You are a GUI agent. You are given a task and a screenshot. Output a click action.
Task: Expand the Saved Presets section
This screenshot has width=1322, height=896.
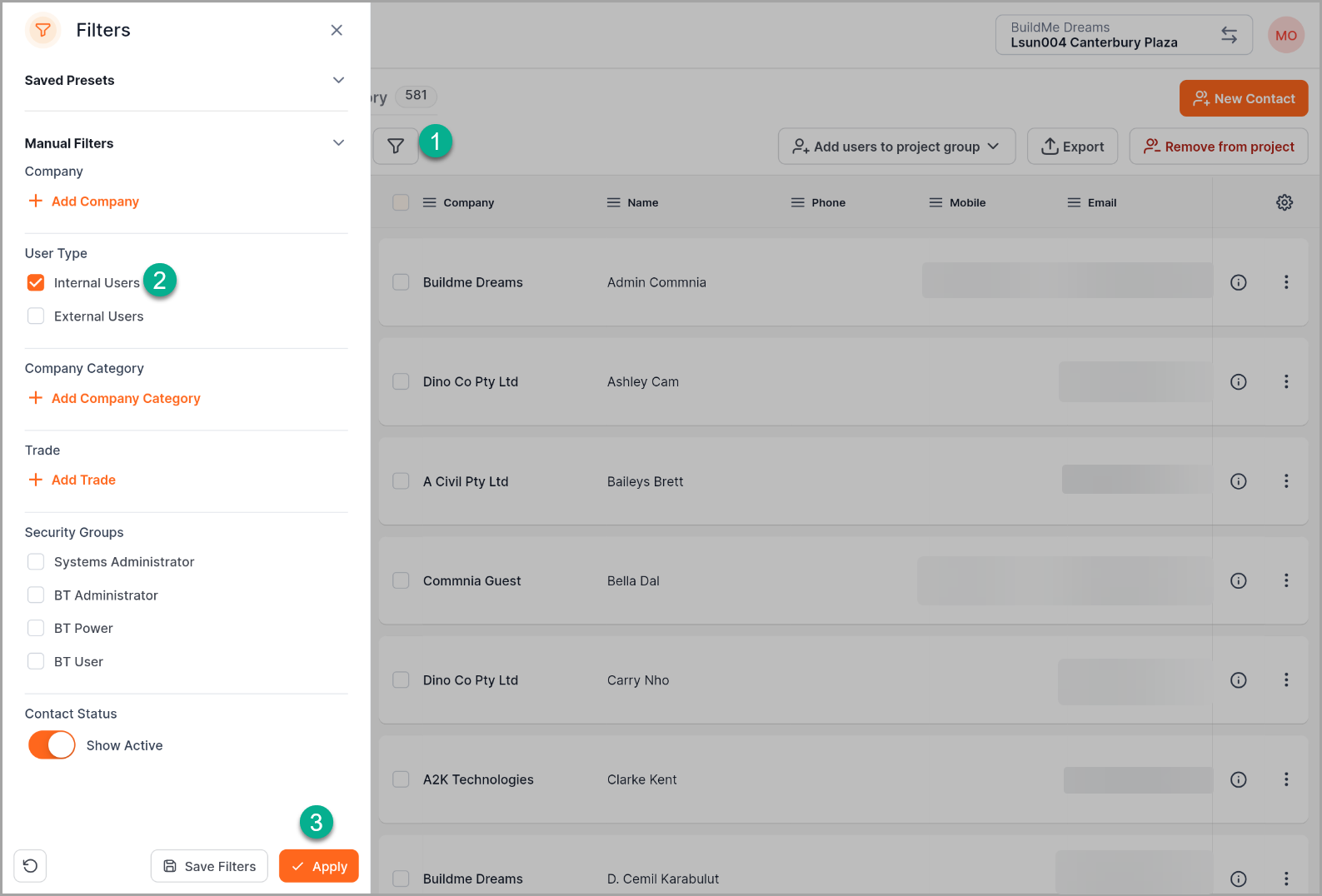tap(338, 81)
